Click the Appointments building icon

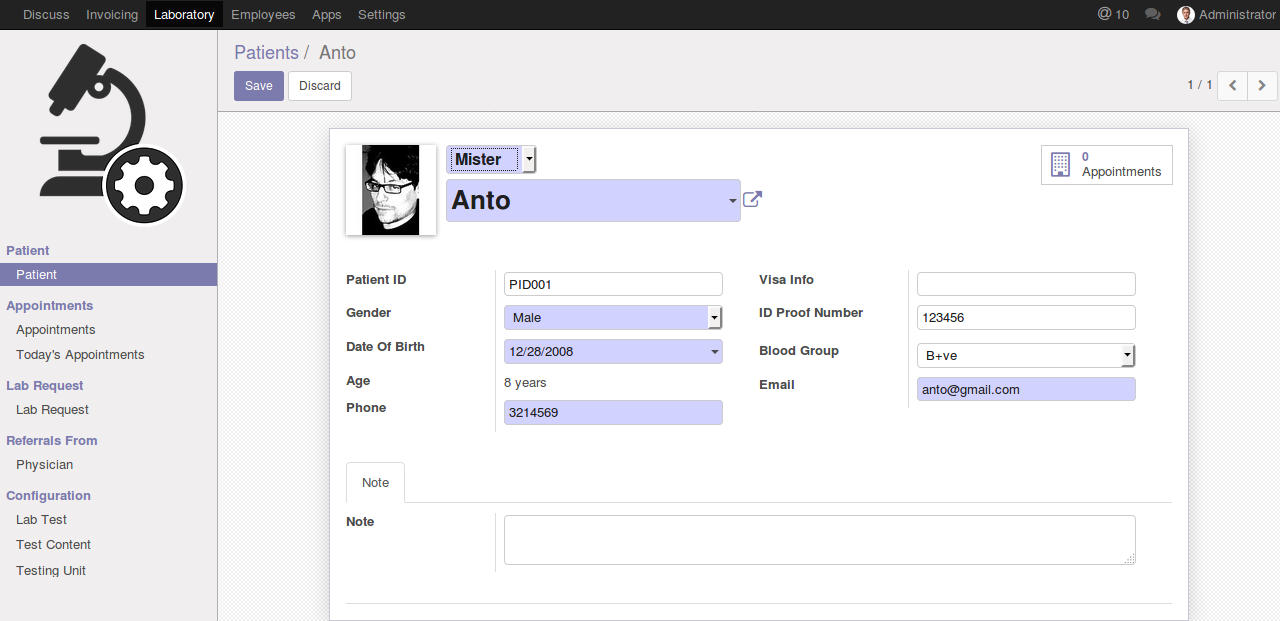(x=1060, y=165)
